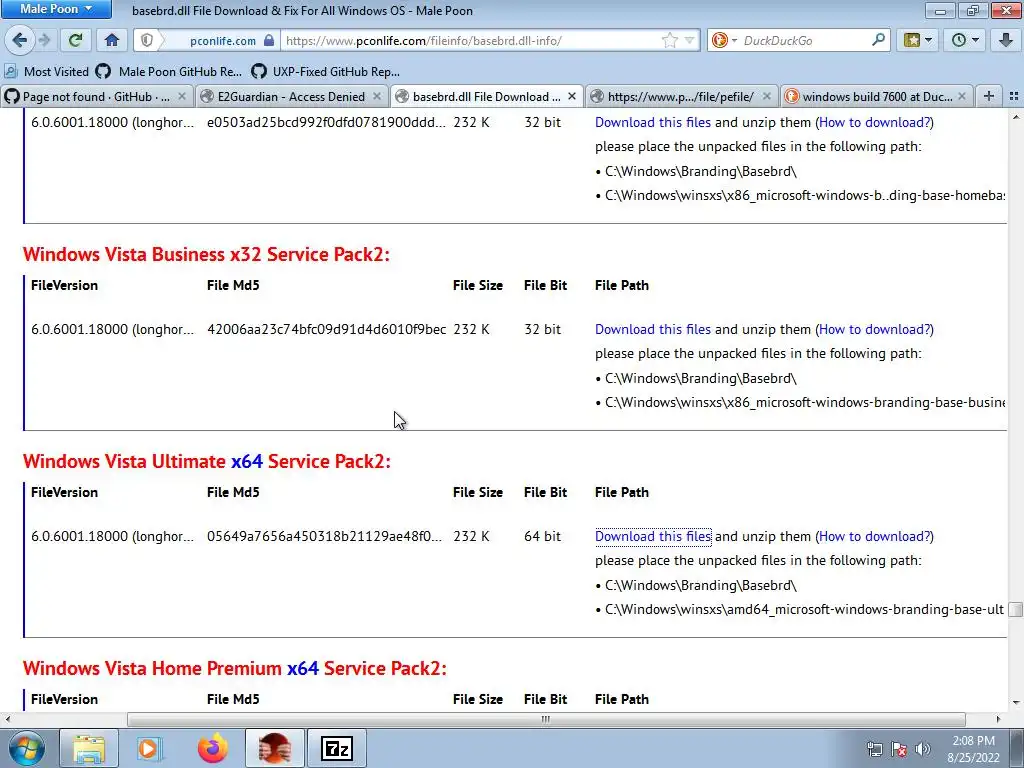The image size is (1024, 768).
Task: Click the active browser taskbar icon
Action: point(274,748)
